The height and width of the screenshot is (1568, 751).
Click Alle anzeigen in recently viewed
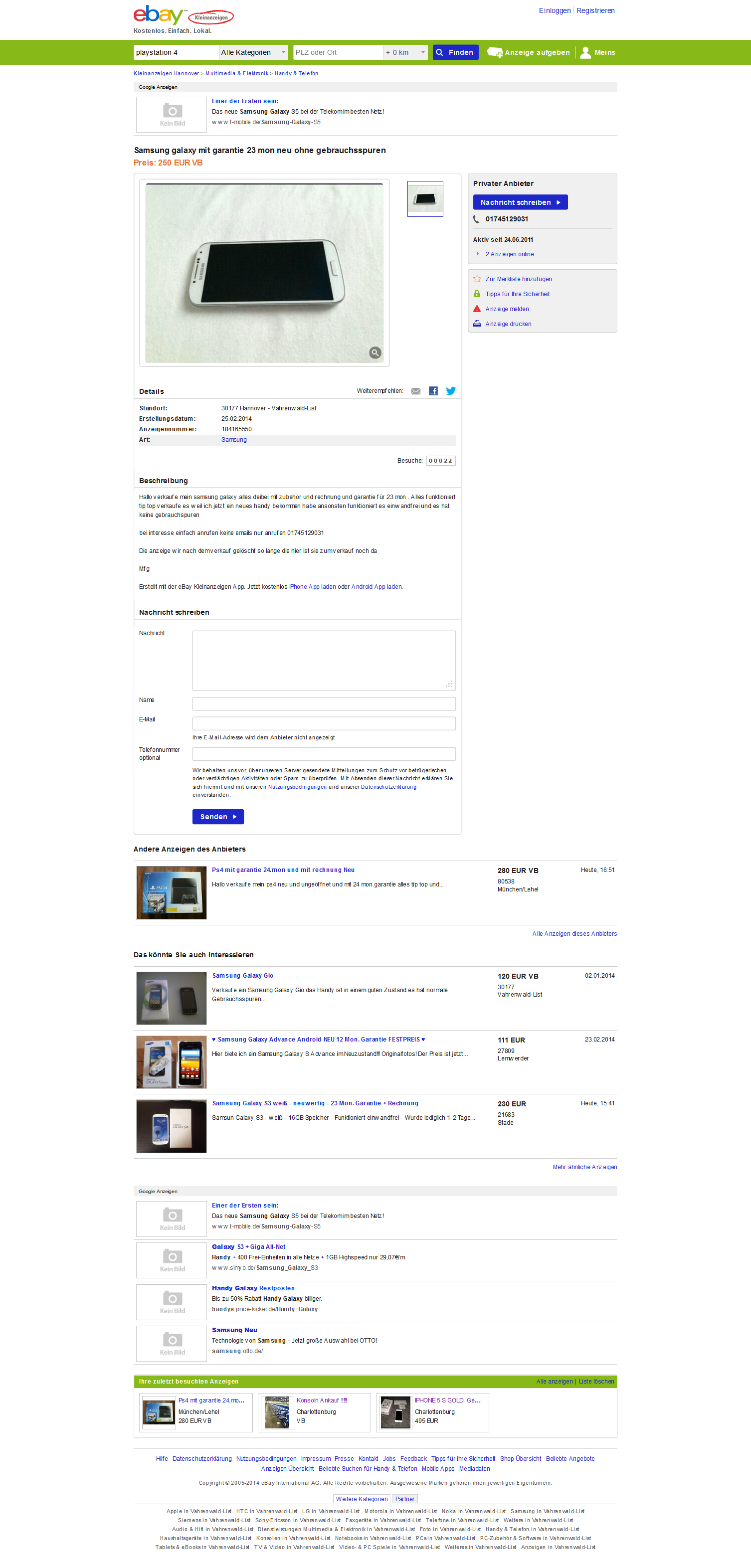click(555, 1382)
